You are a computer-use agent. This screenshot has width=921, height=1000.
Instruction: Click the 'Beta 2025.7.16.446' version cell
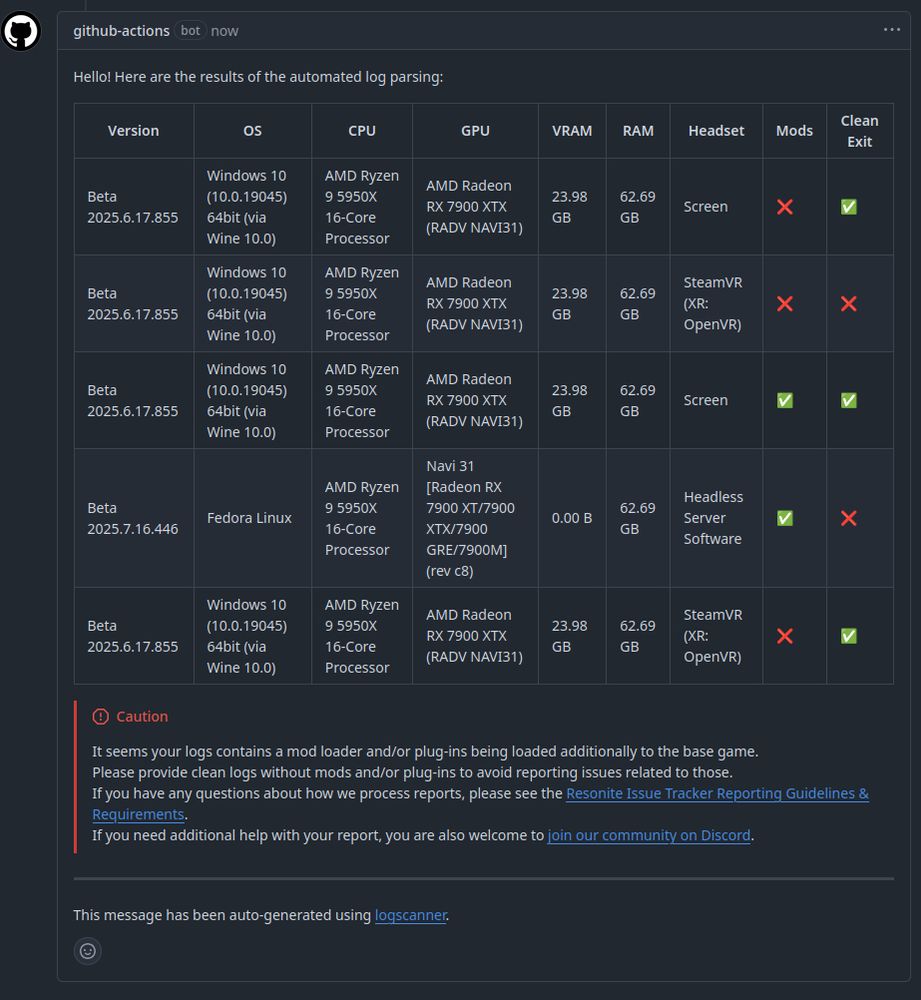click(133, 518)
